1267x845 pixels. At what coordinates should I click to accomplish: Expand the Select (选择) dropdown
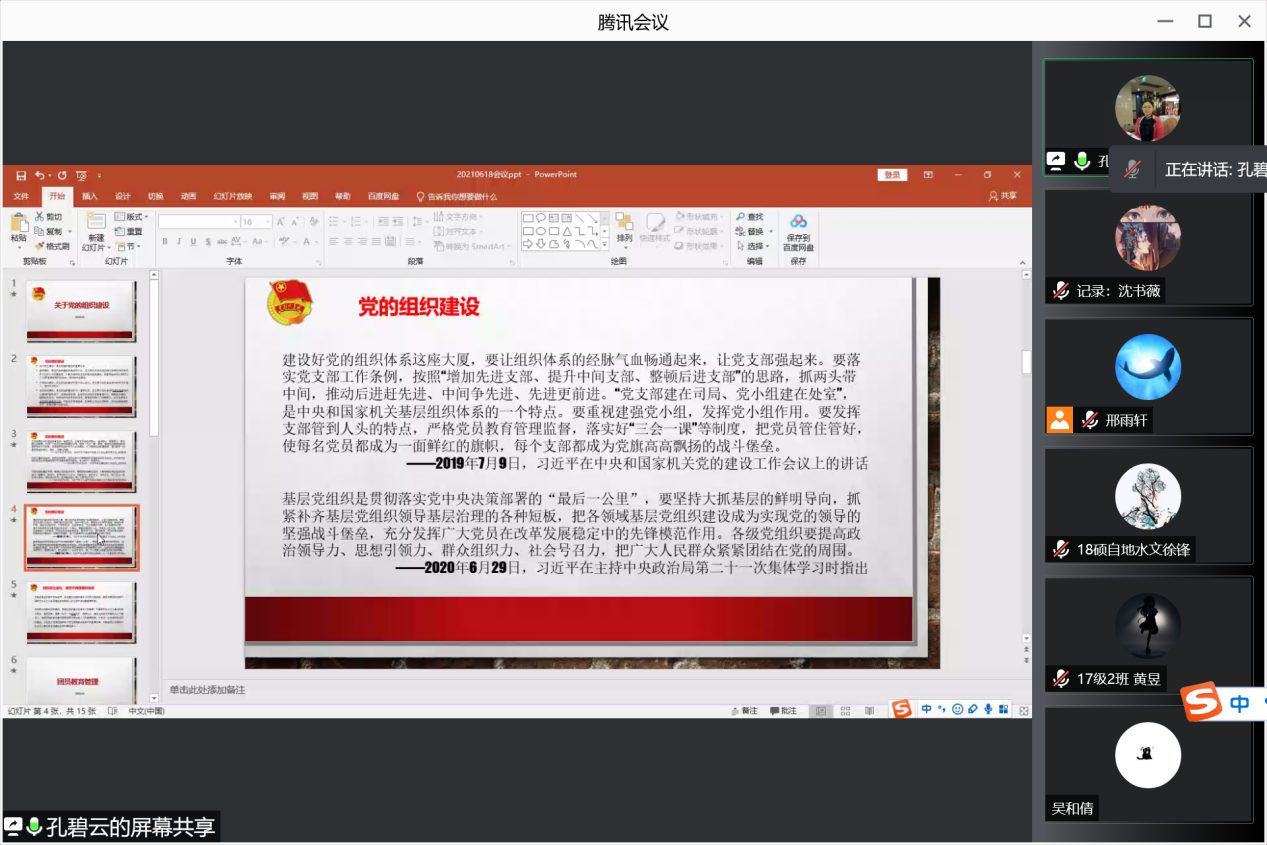(755, 246)
